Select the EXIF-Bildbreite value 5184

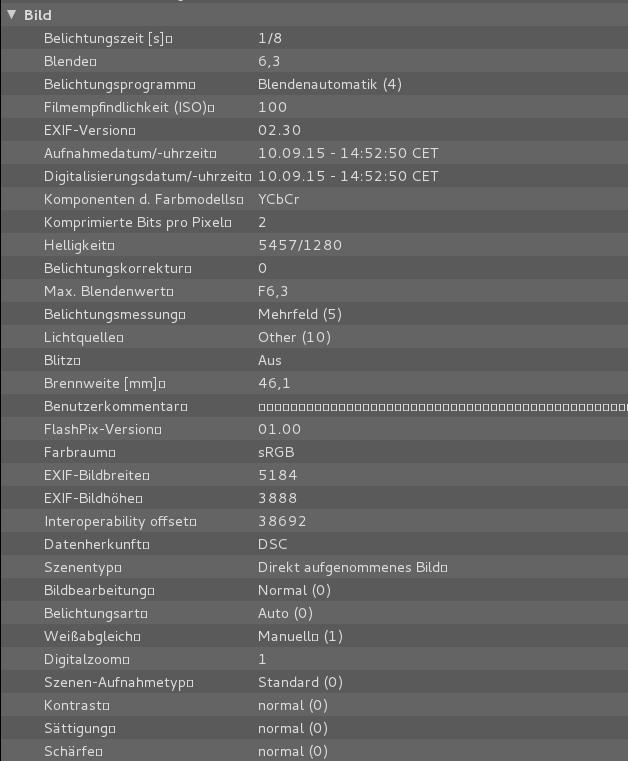(277, 475)
